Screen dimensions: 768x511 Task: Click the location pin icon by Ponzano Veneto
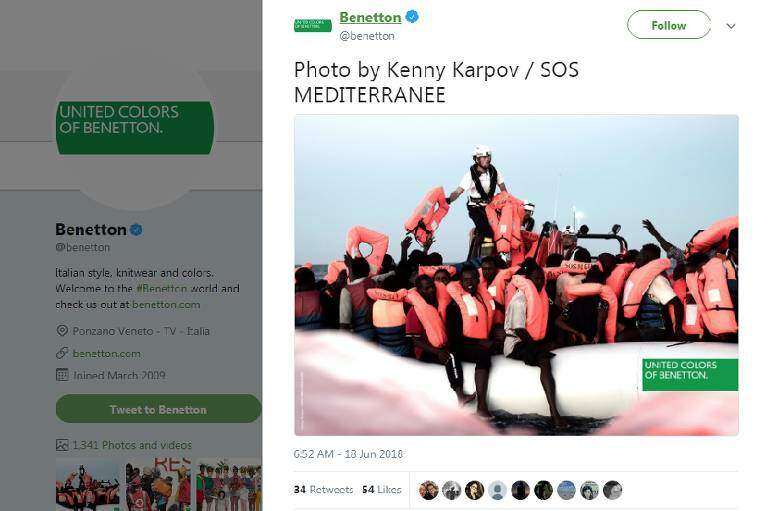coord(62,331)
